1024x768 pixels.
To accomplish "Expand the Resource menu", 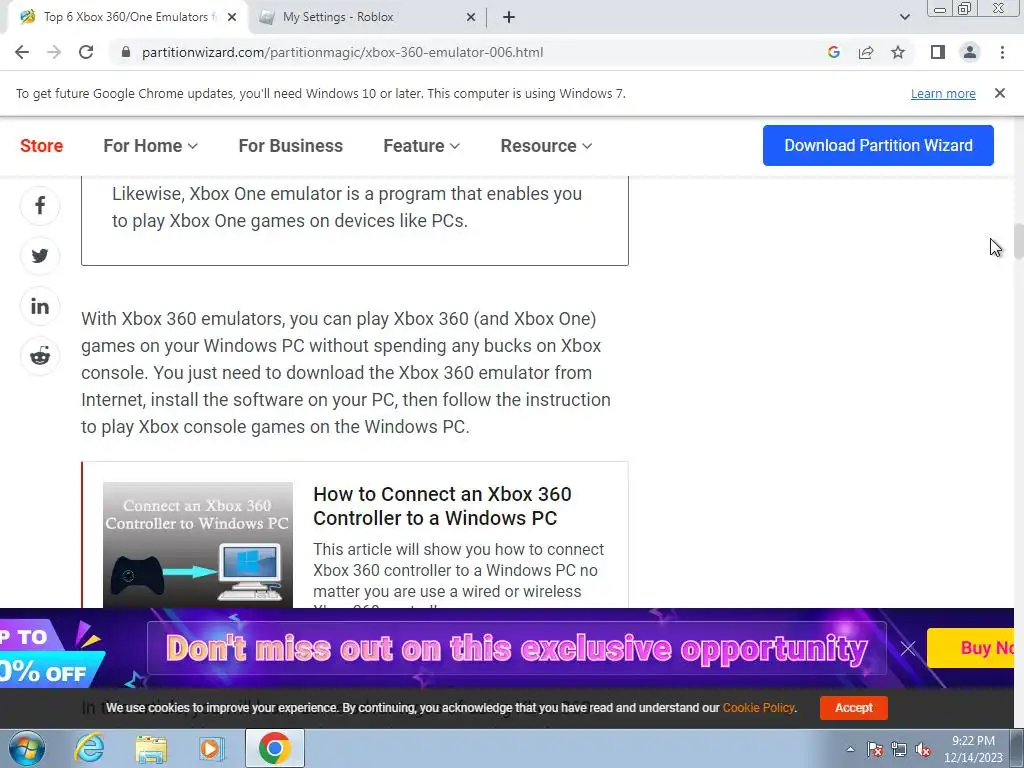I will pos(546,146).
